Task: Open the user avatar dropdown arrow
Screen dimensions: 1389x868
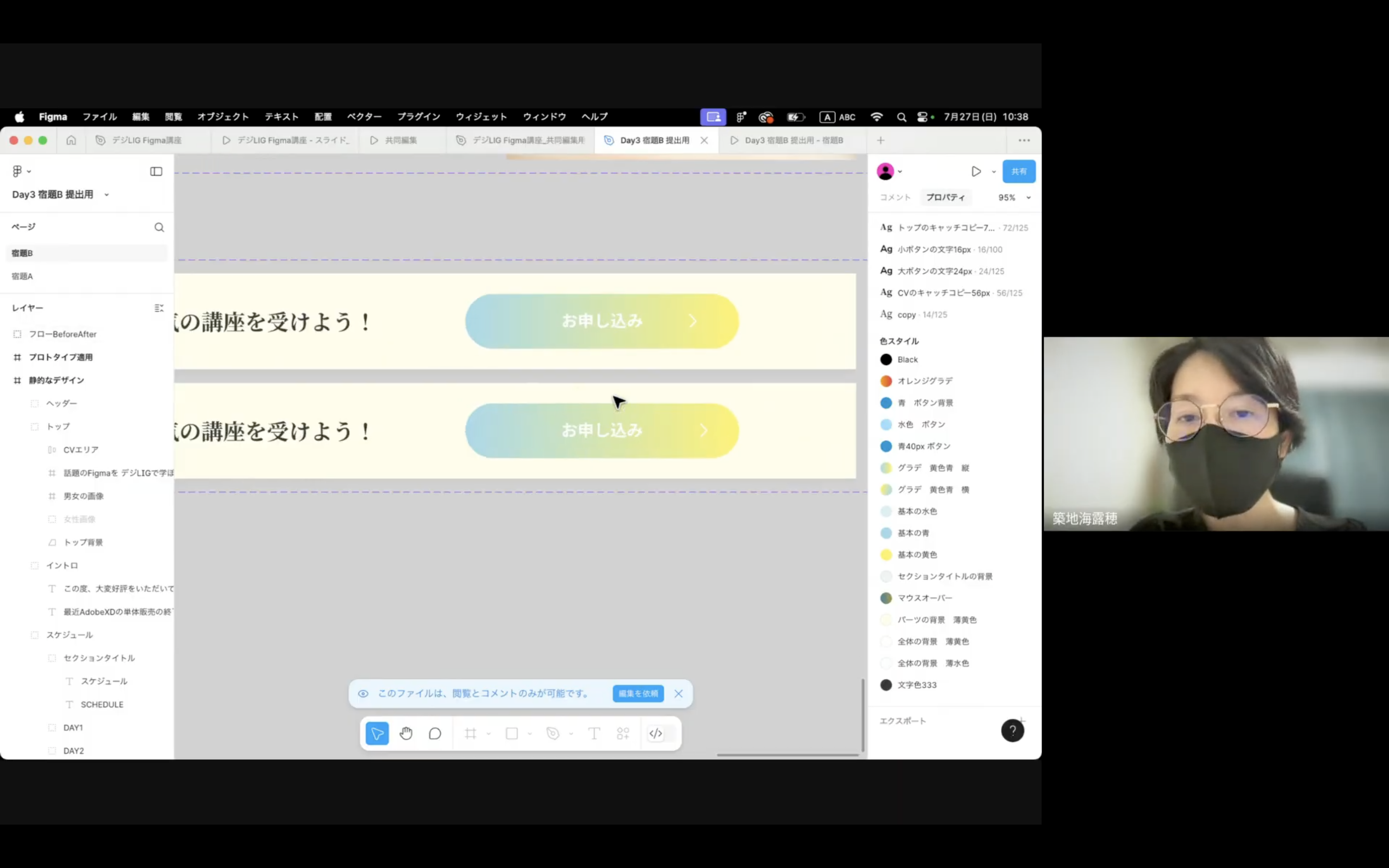Action: click(x=900, y=172)
